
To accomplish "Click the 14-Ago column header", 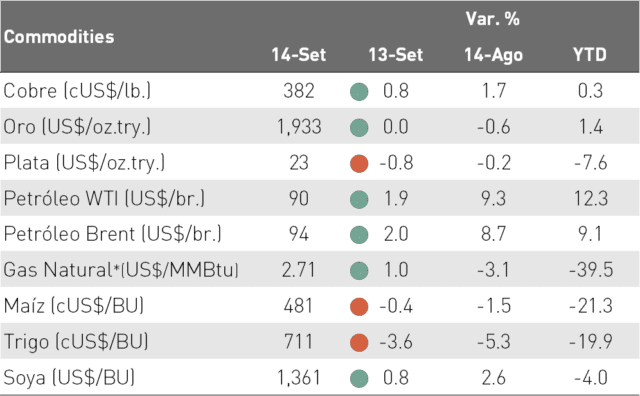I will point(493,56).
